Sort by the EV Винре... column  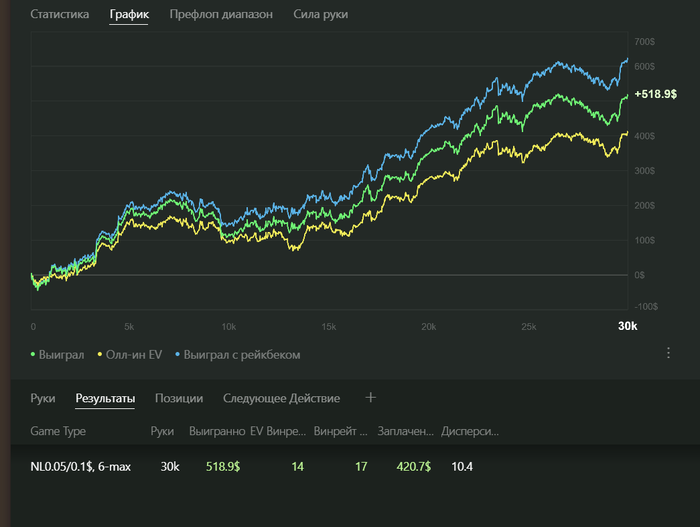pyautogui.click(x=278, y=431)
